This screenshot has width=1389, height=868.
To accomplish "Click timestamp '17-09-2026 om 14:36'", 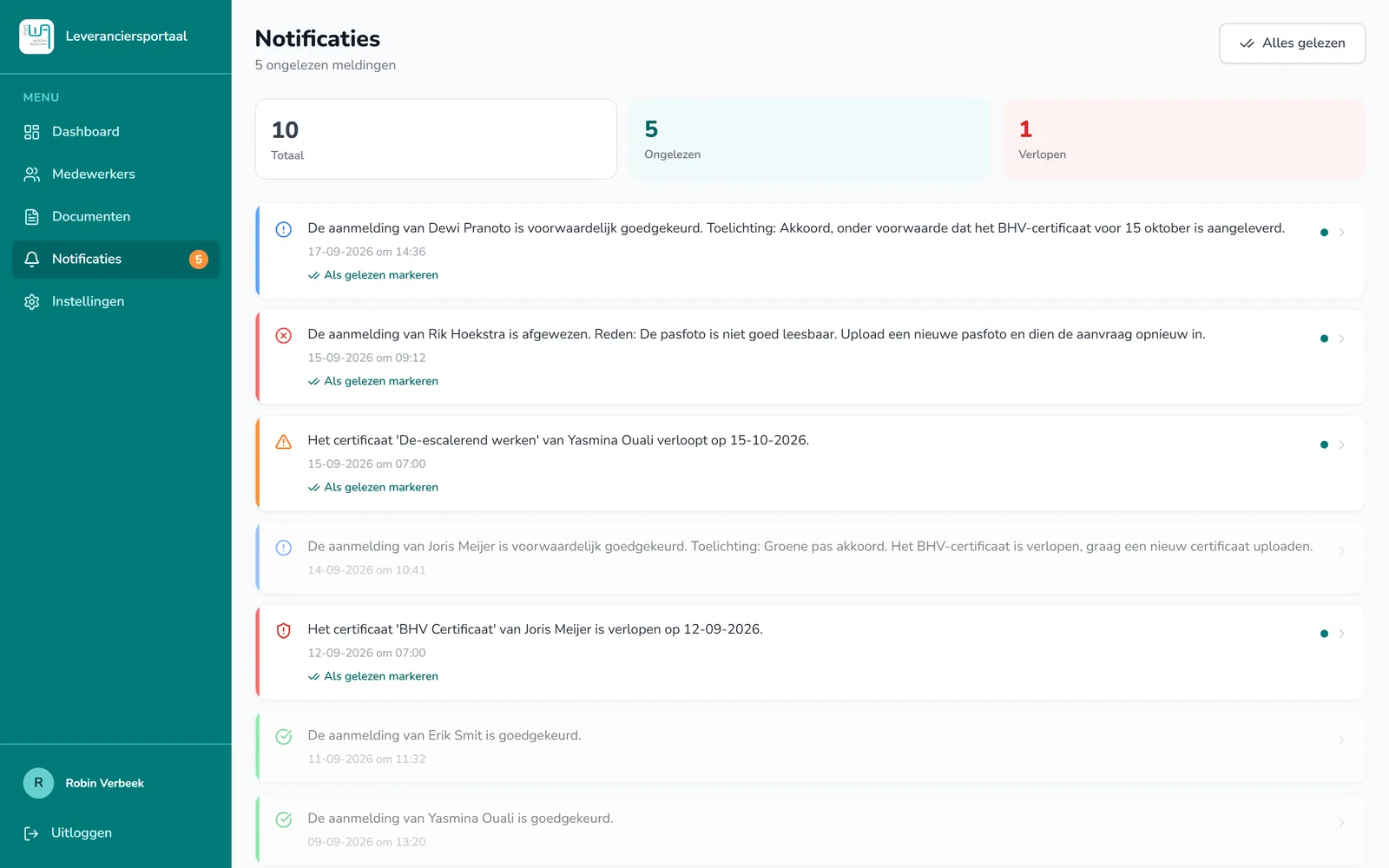I will (366, 252).
